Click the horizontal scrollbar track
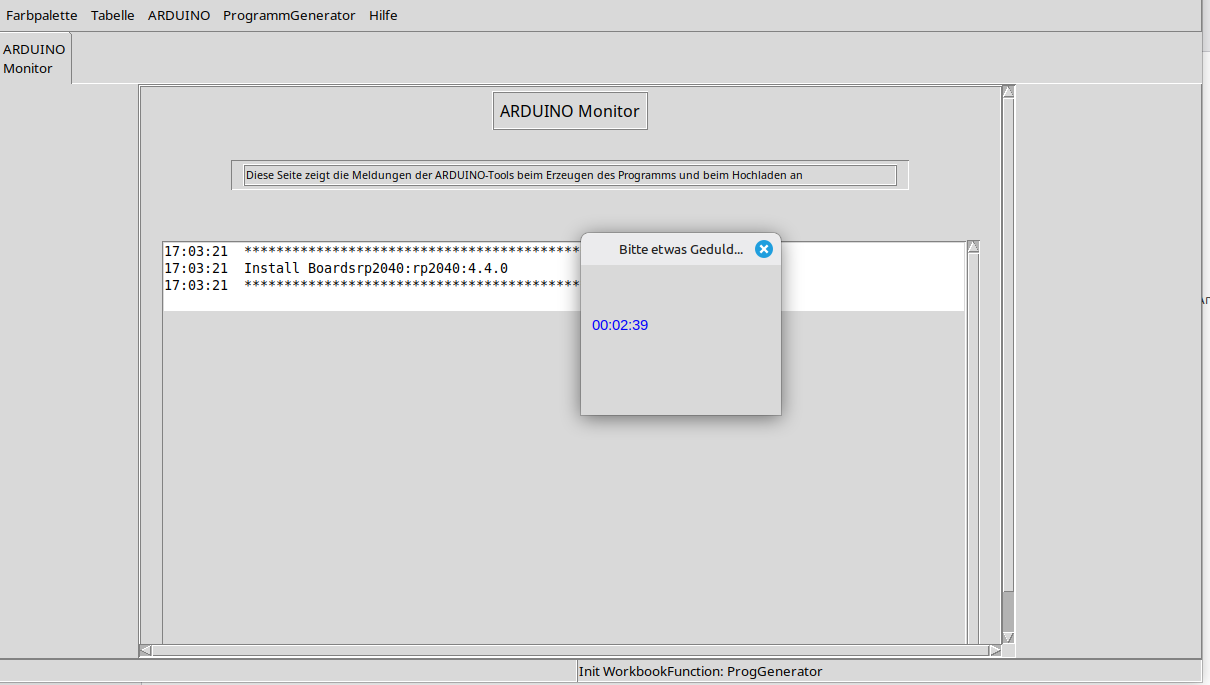1210x685 pixels. (570, 650)
